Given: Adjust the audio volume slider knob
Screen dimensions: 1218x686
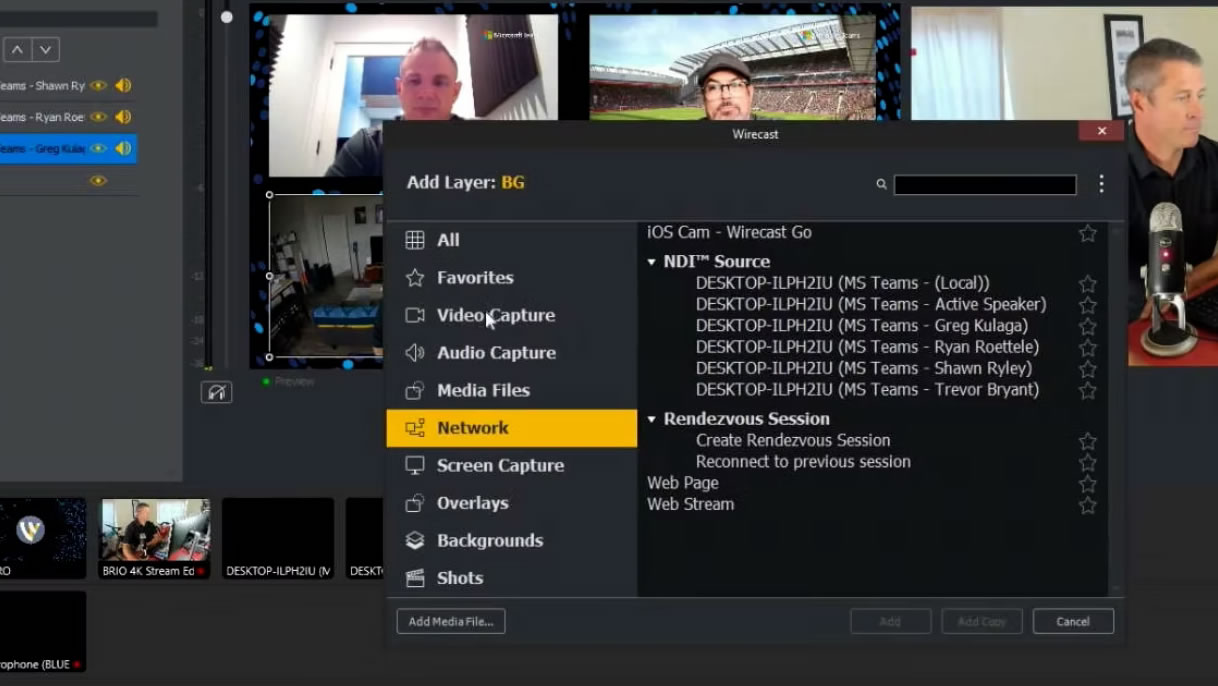Looking at the screenshot, I should (227, 17).
